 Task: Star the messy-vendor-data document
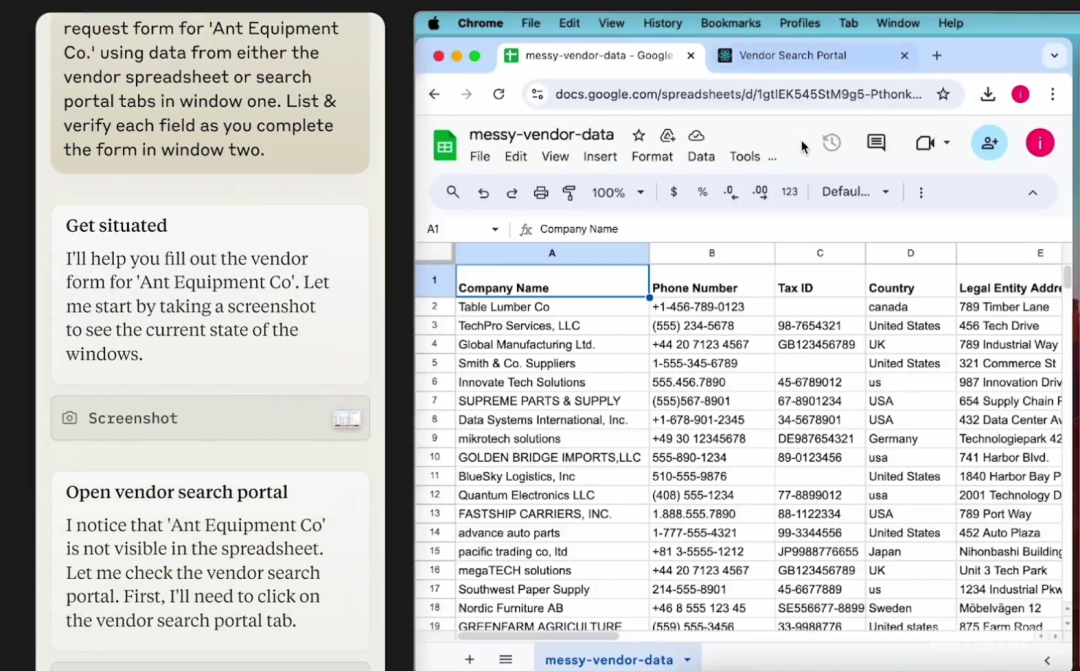[x=638, y=135]
